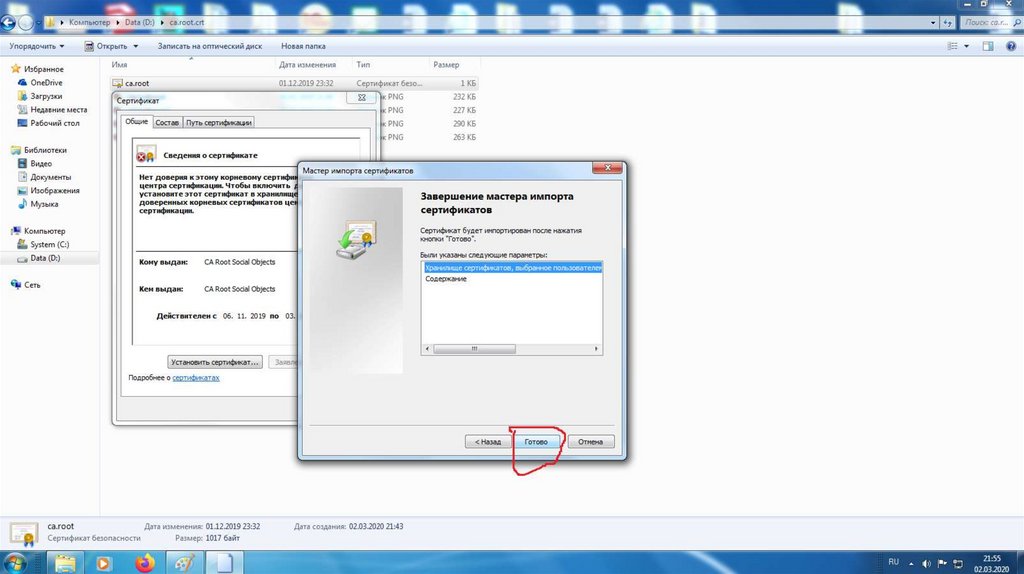
Task: Open the System (C:) drive
Action: point(49,244)
